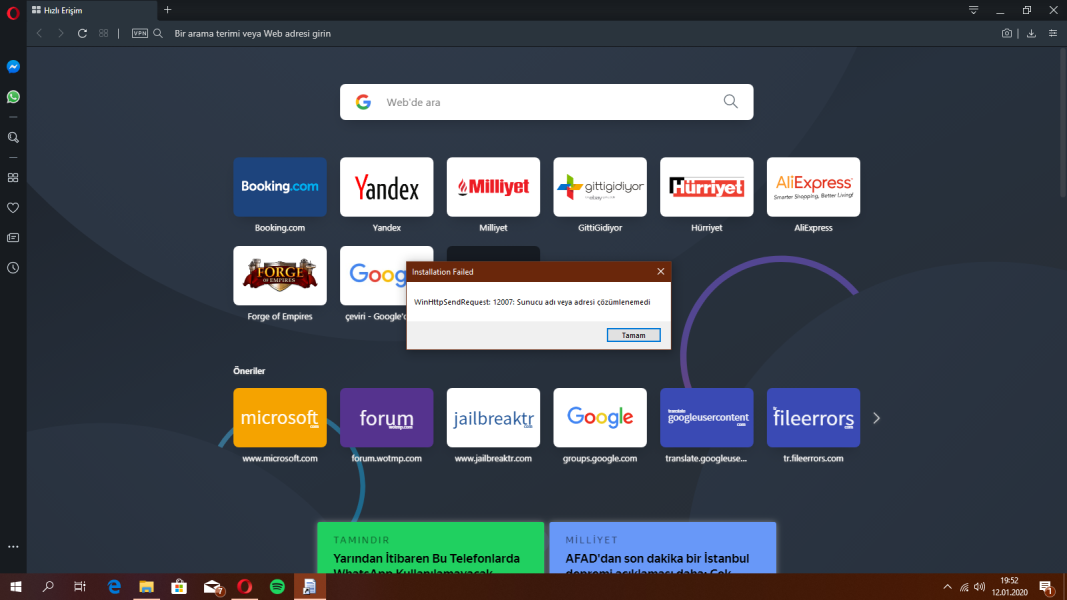Toggle the VPN badge in the address bar
The width and height of the screenshot is (1067, 600).
click(x=140, y=33)
